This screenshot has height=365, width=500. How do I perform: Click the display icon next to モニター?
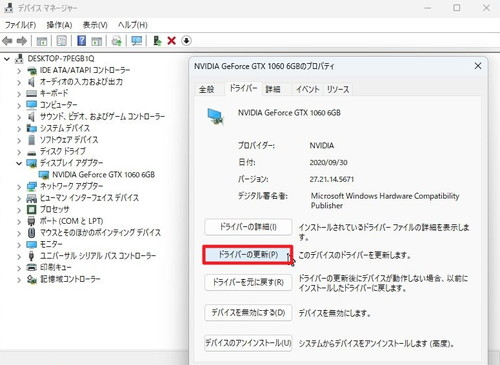pyautogui.click(x=31, y=245)
